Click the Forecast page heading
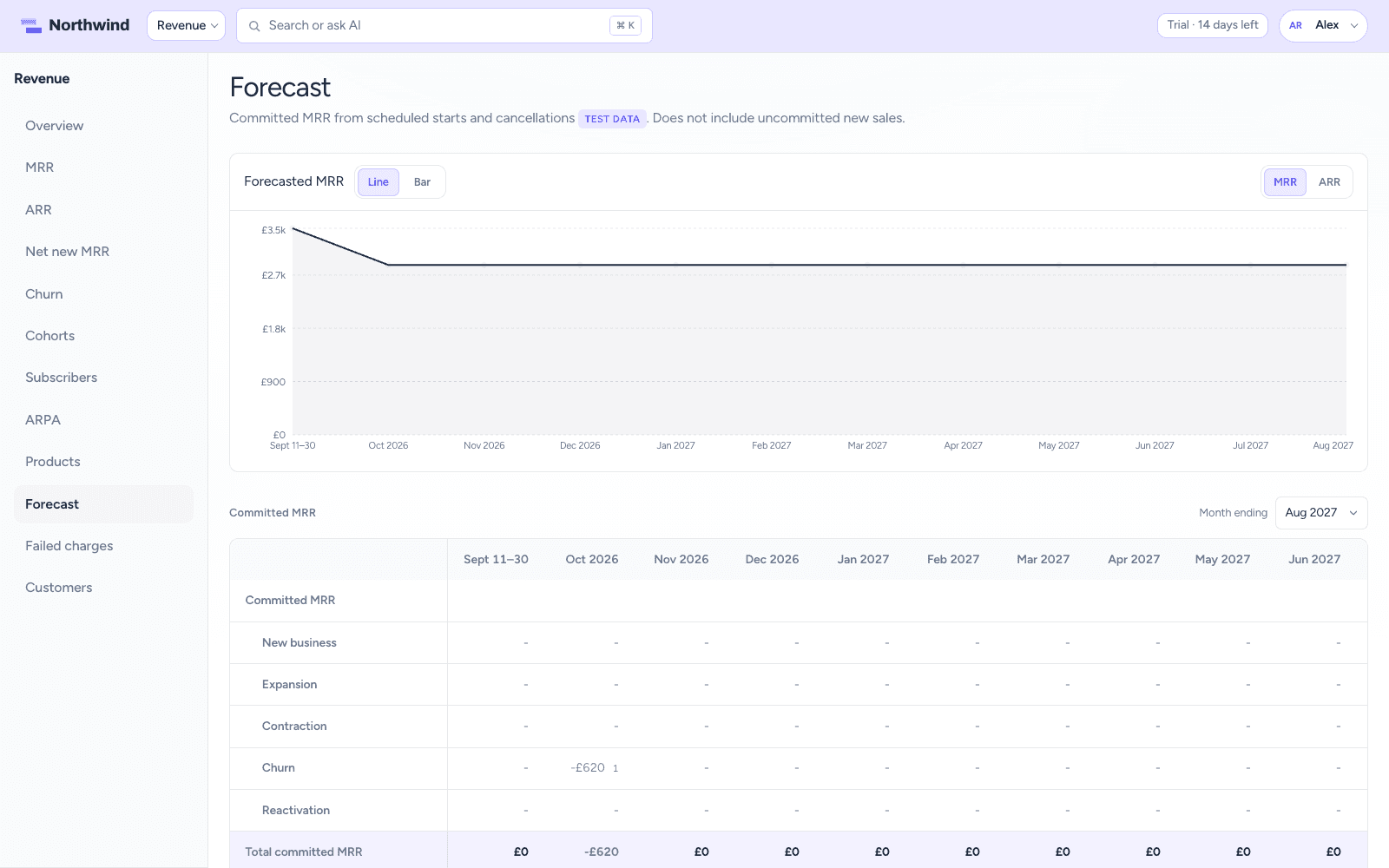This screenshot has width=1389, height=868. 280,88
